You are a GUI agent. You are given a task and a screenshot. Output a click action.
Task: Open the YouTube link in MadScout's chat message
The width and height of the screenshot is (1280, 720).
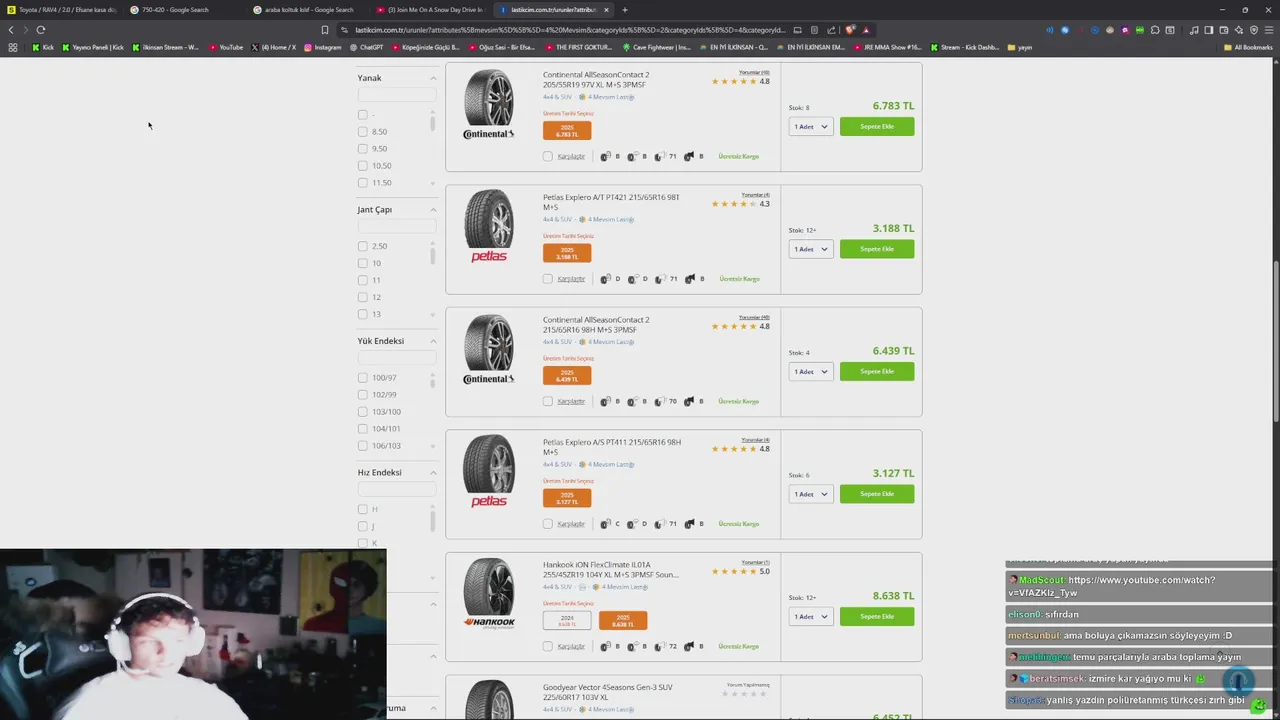coord(1112,587)
